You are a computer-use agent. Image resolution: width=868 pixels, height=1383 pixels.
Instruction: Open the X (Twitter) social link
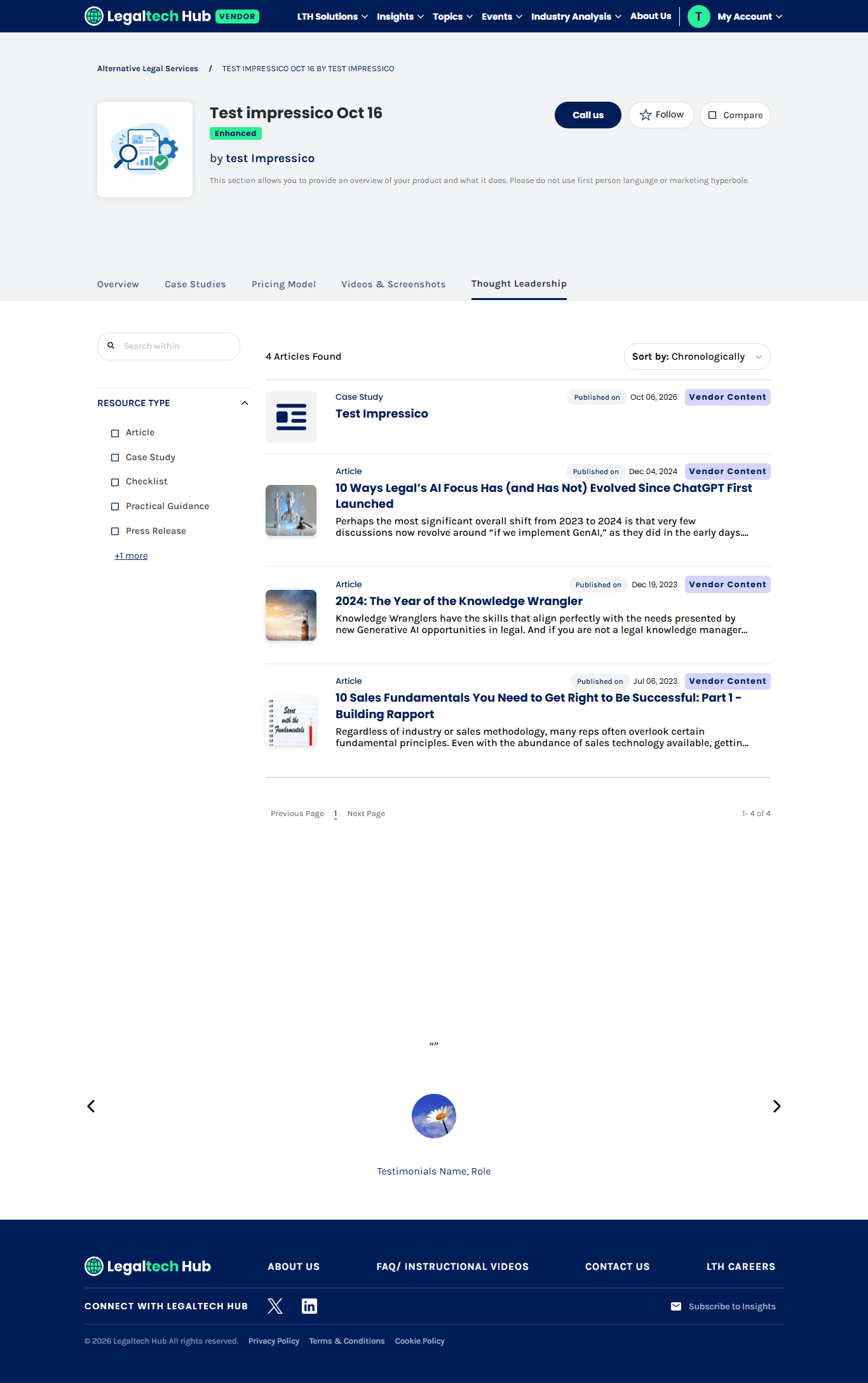pyautogui.click(x=275, y=1306)
